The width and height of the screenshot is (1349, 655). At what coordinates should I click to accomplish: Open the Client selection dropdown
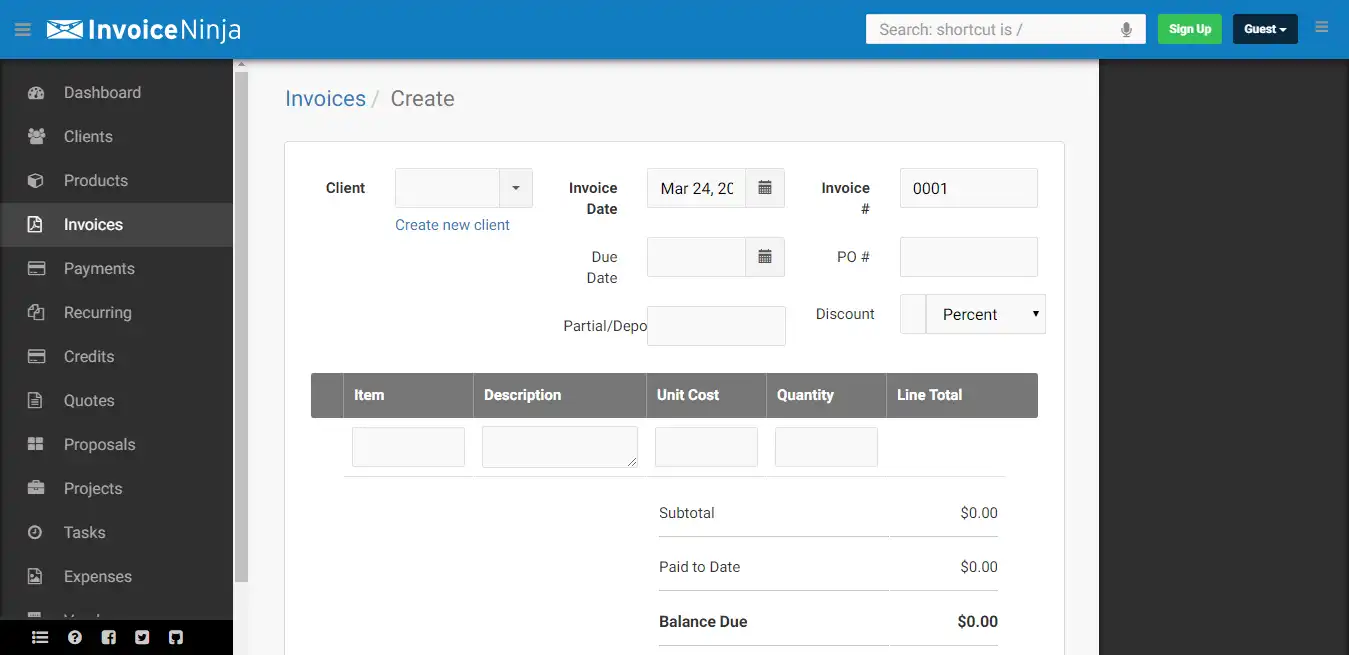[516, 188]
